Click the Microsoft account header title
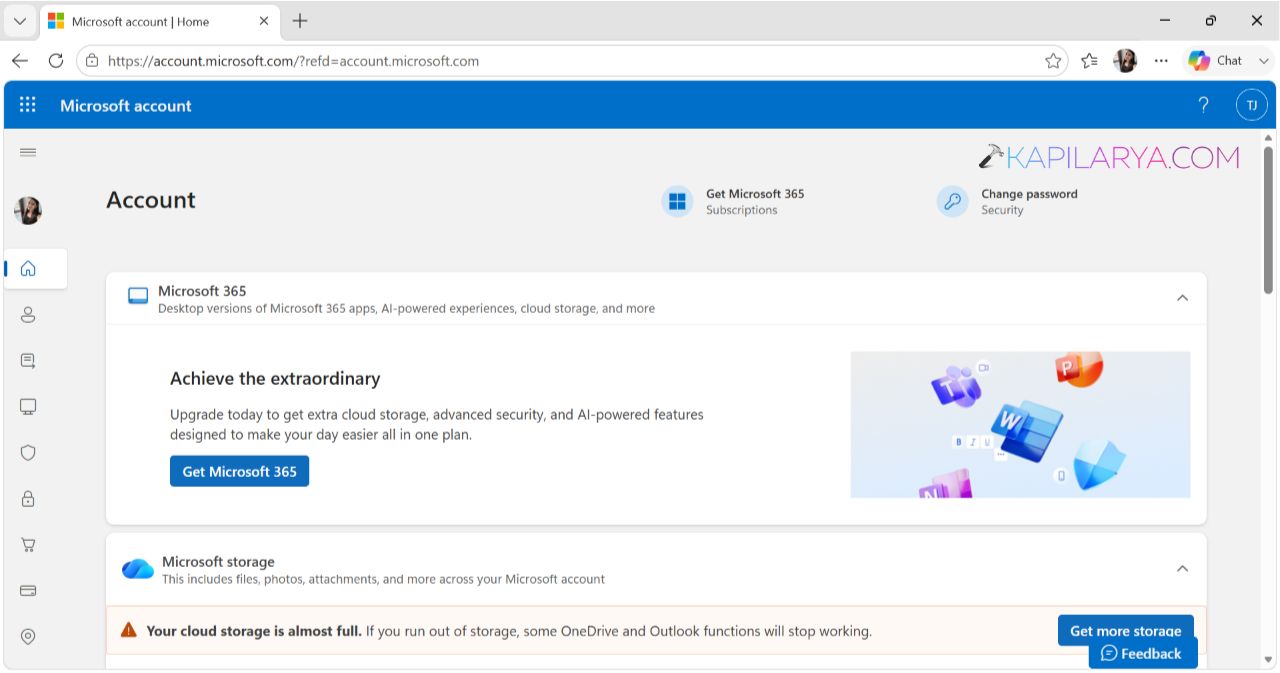This screenshot has width=1280, height=673. click(x=126, y=106)
